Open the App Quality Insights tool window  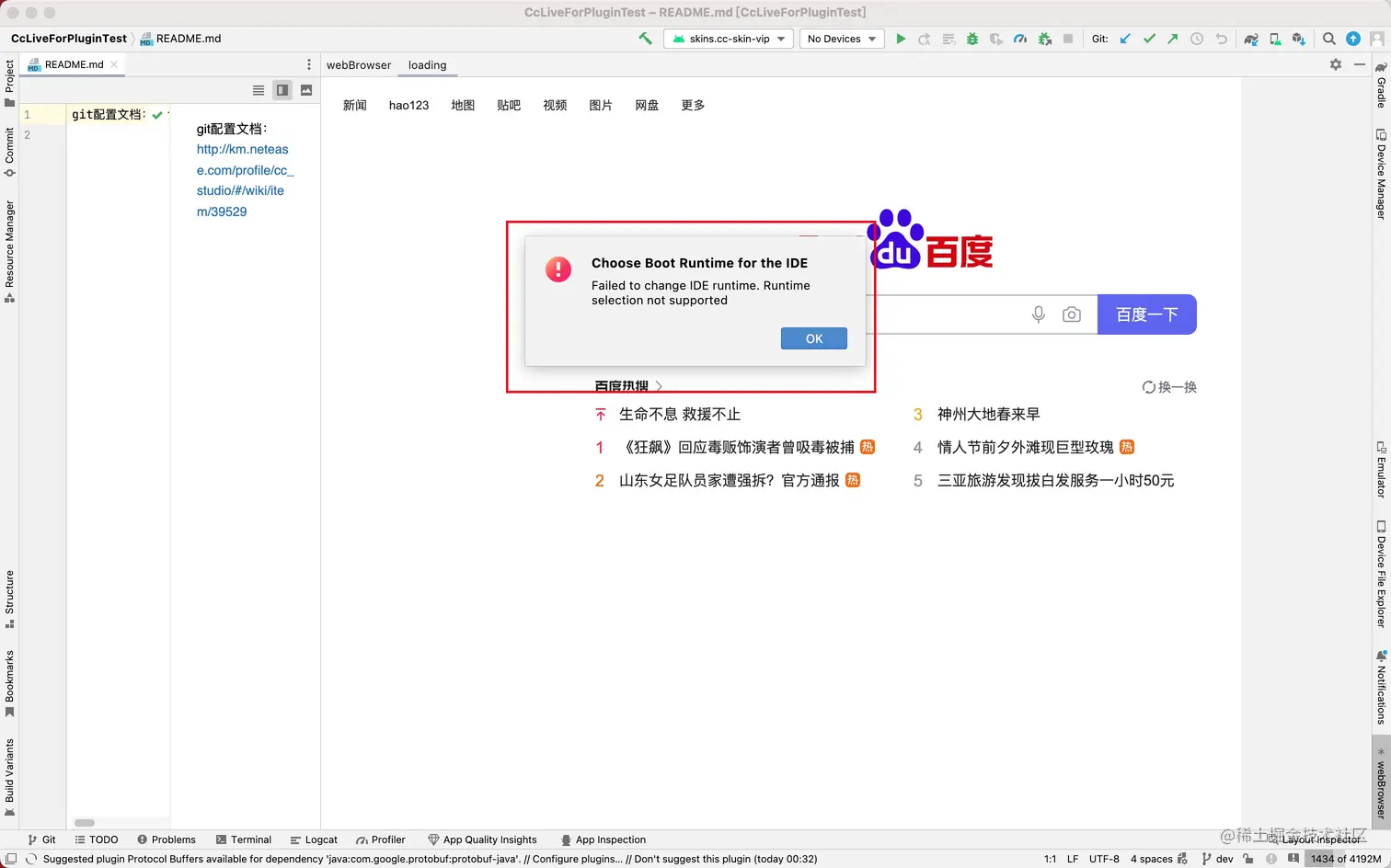click(482, 839)
